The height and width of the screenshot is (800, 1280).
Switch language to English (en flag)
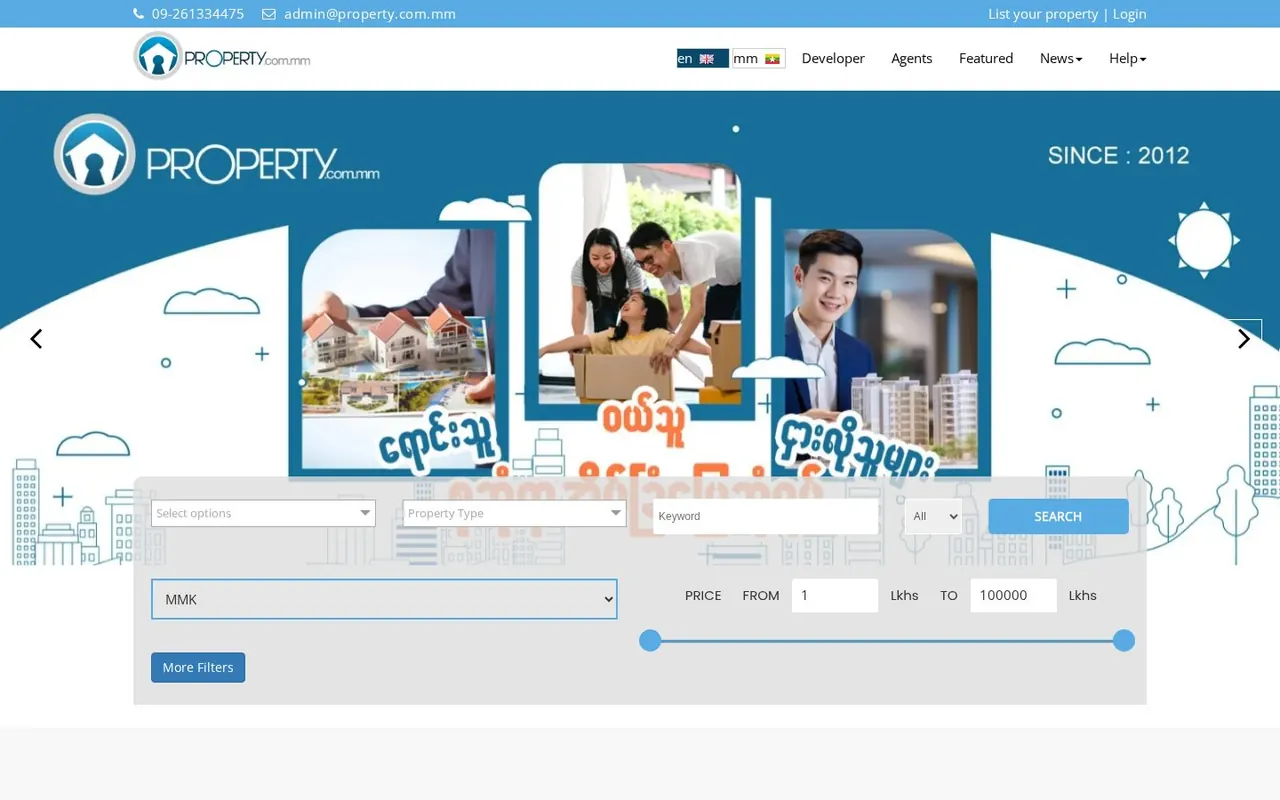point(702,58)
